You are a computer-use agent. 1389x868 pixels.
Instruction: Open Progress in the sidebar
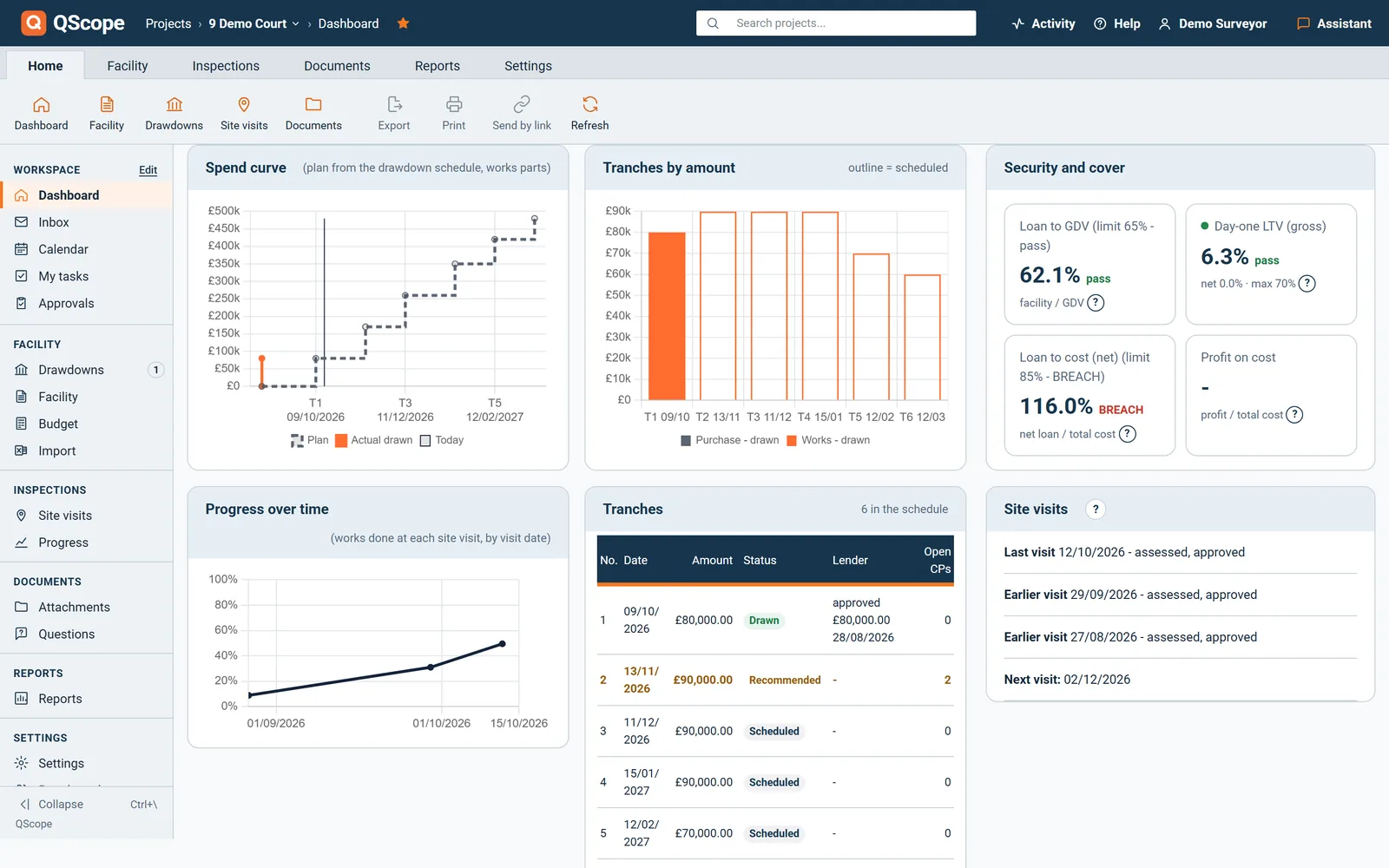(x=87, y=542)
